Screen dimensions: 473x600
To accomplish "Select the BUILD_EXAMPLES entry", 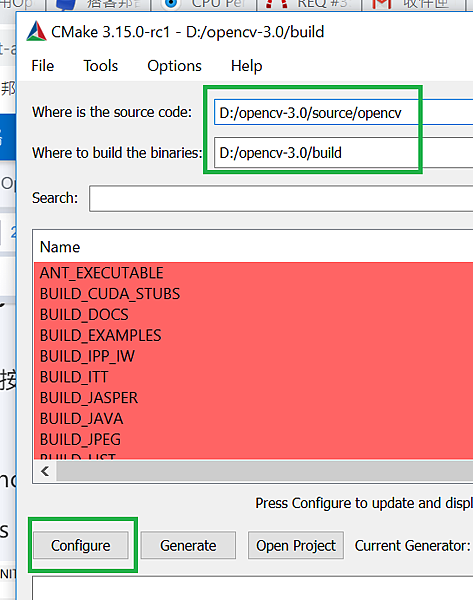I will 253,336.
